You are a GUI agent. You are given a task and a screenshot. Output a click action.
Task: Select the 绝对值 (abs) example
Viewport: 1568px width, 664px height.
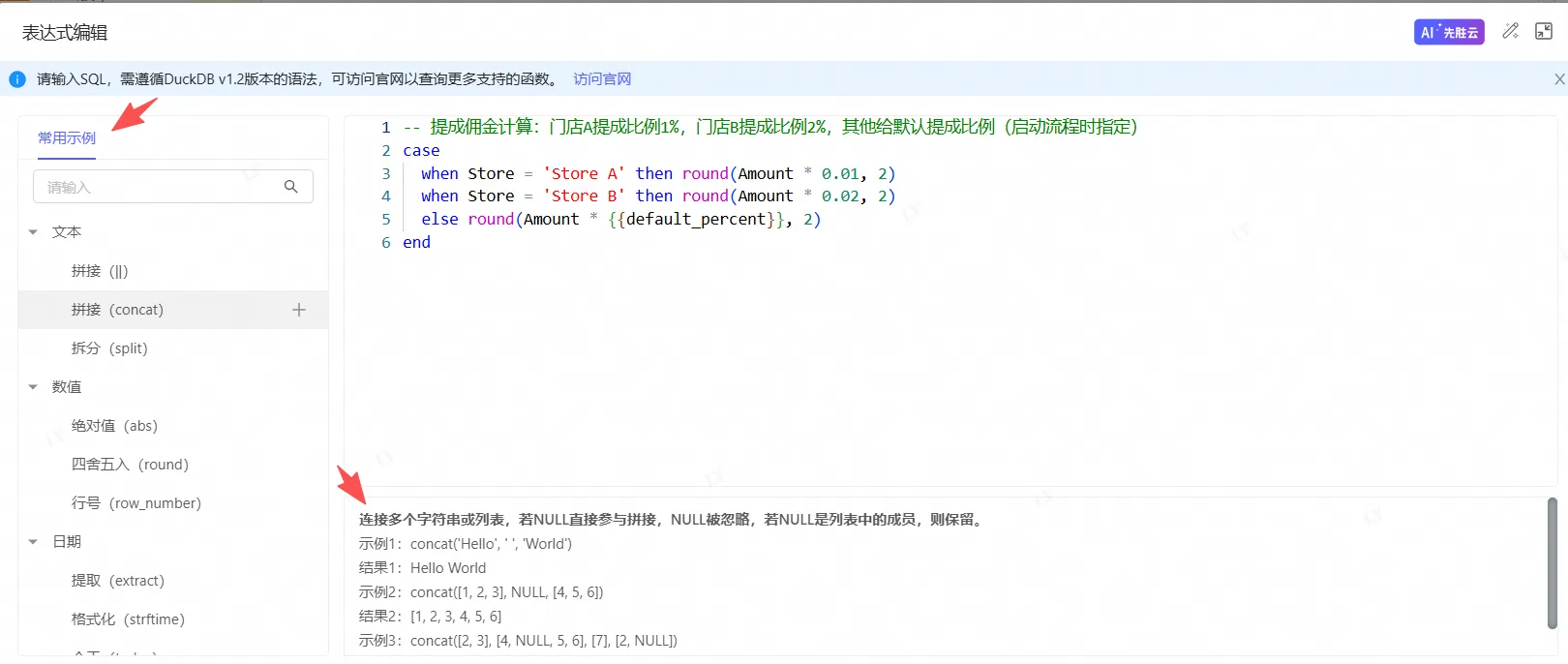114,426
